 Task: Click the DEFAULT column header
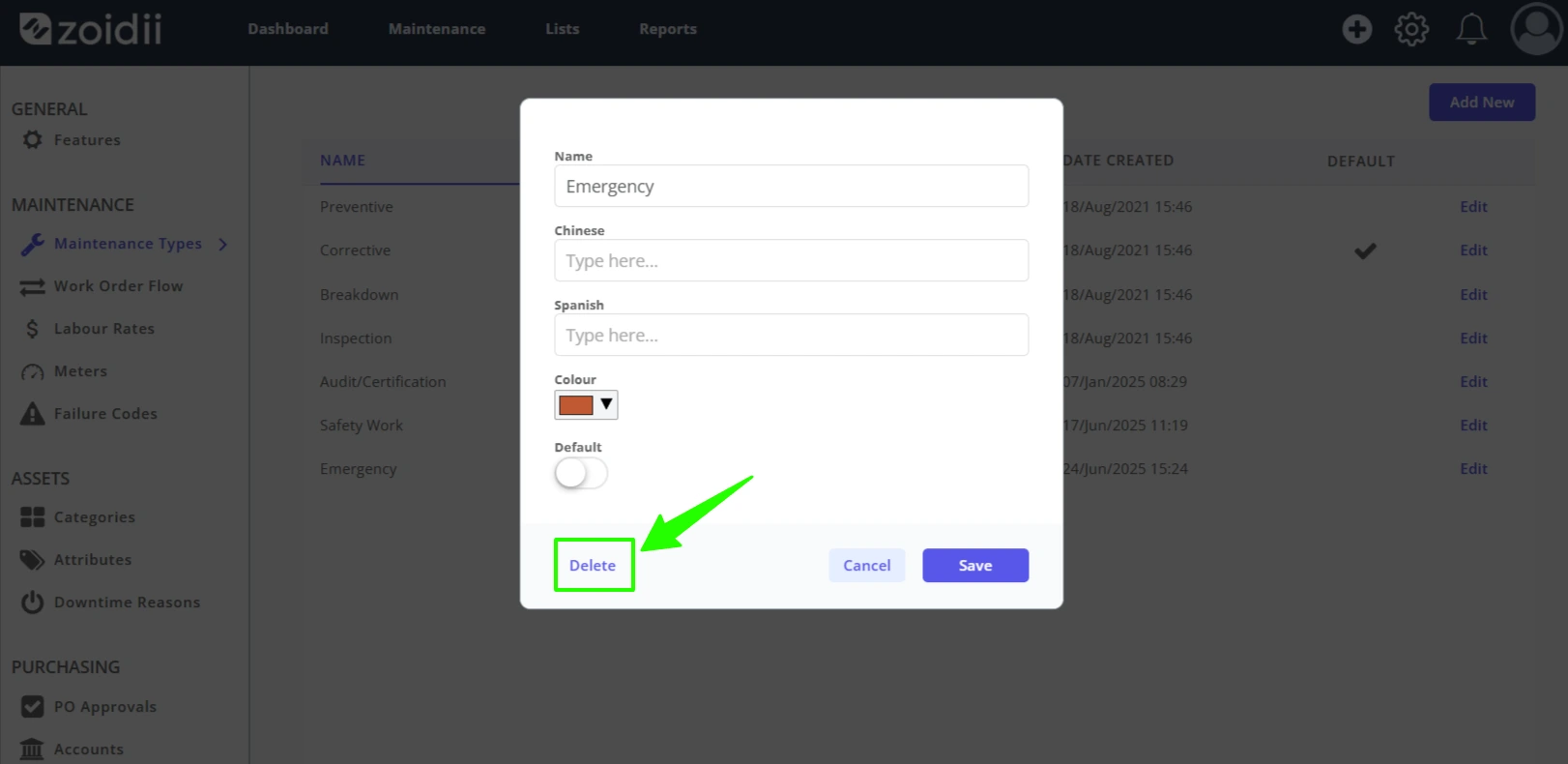tap(1361, 162)
